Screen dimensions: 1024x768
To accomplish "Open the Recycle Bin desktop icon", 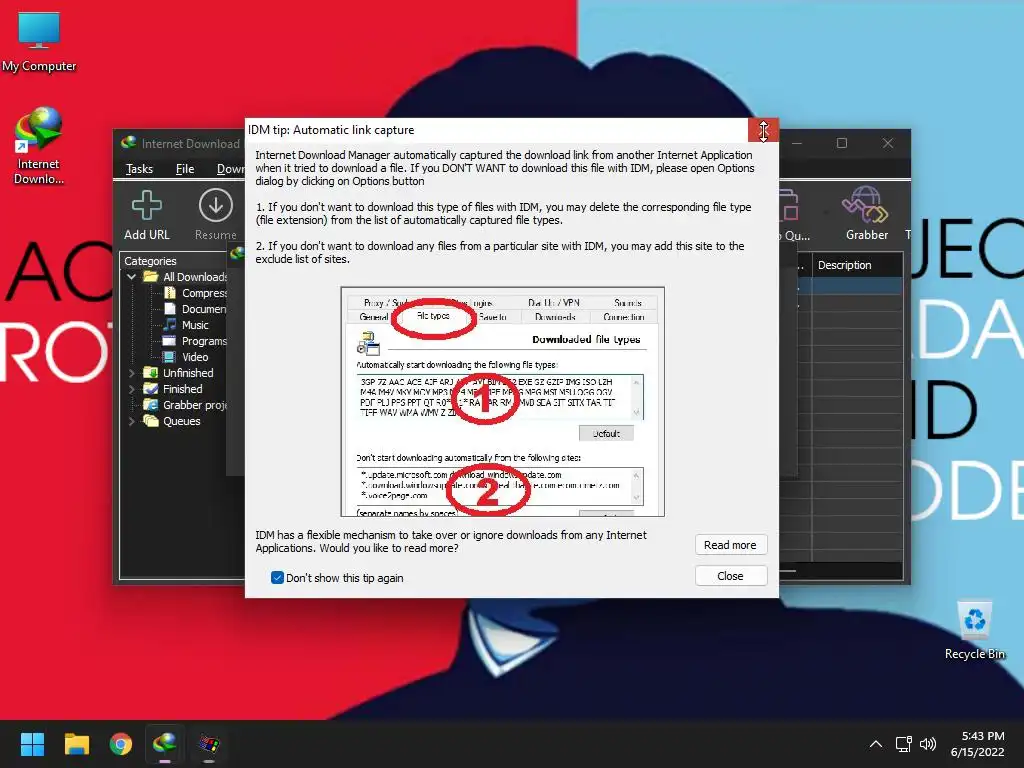I will coord(974,631).
